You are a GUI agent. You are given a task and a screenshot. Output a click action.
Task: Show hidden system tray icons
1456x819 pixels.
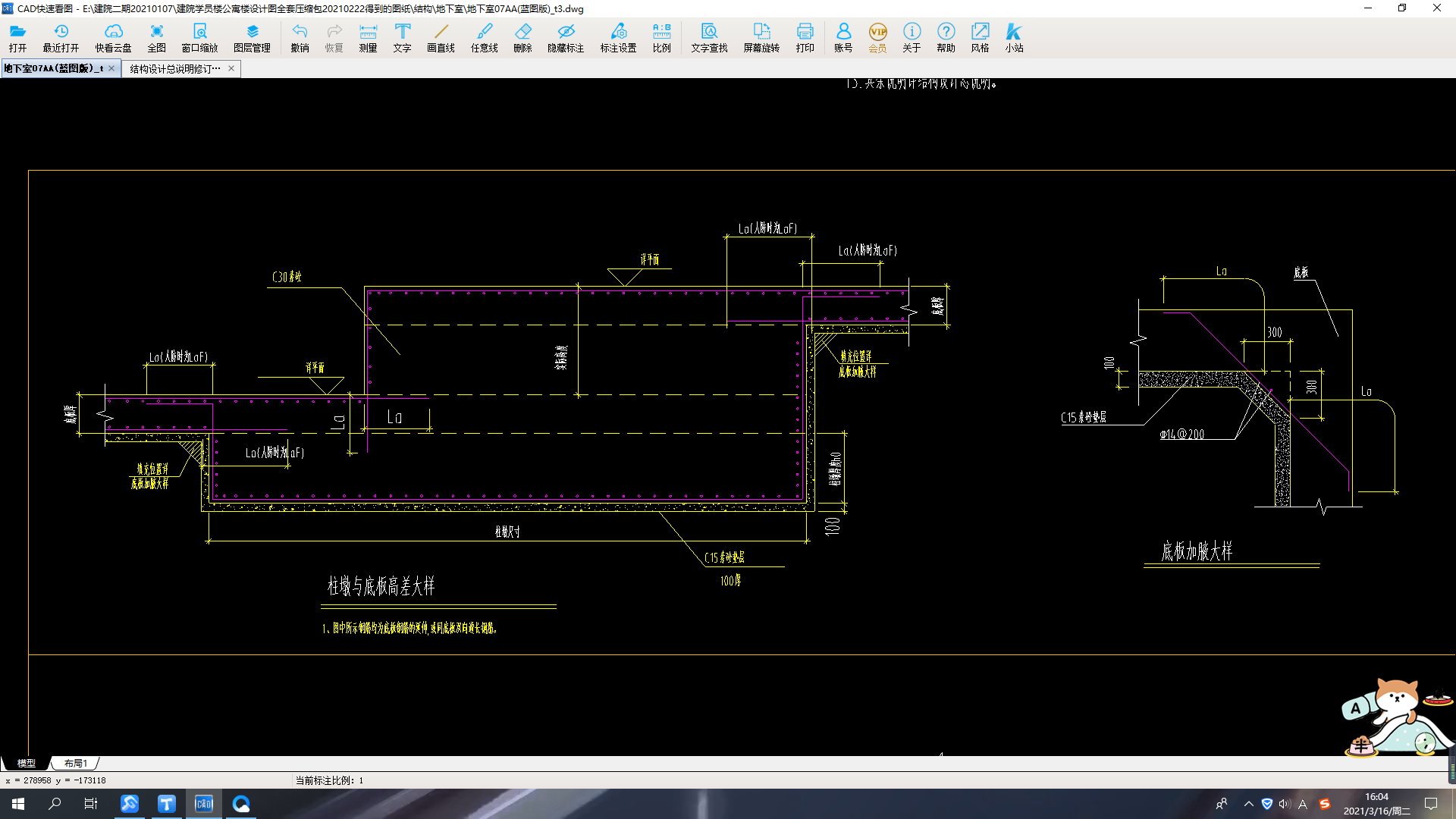[1248, 804]
